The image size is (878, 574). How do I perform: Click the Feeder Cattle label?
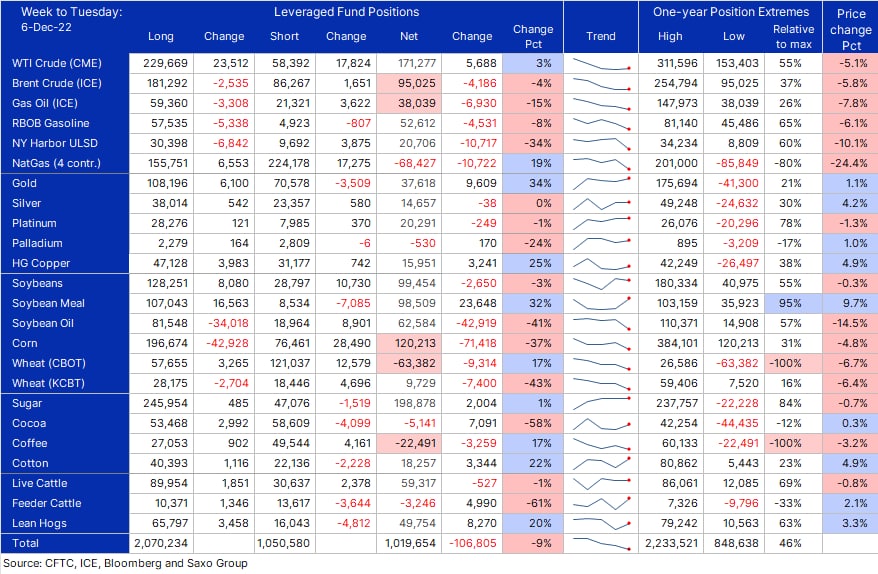pos(46,503)
